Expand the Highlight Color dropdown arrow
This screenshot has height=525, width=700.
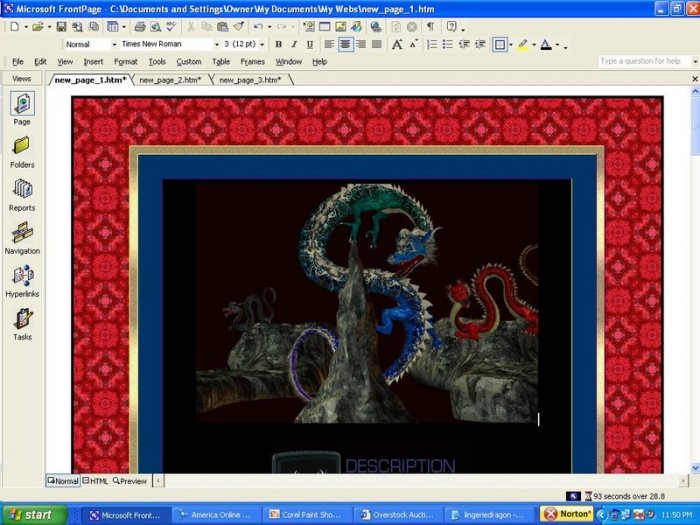(x=534, y=45)
